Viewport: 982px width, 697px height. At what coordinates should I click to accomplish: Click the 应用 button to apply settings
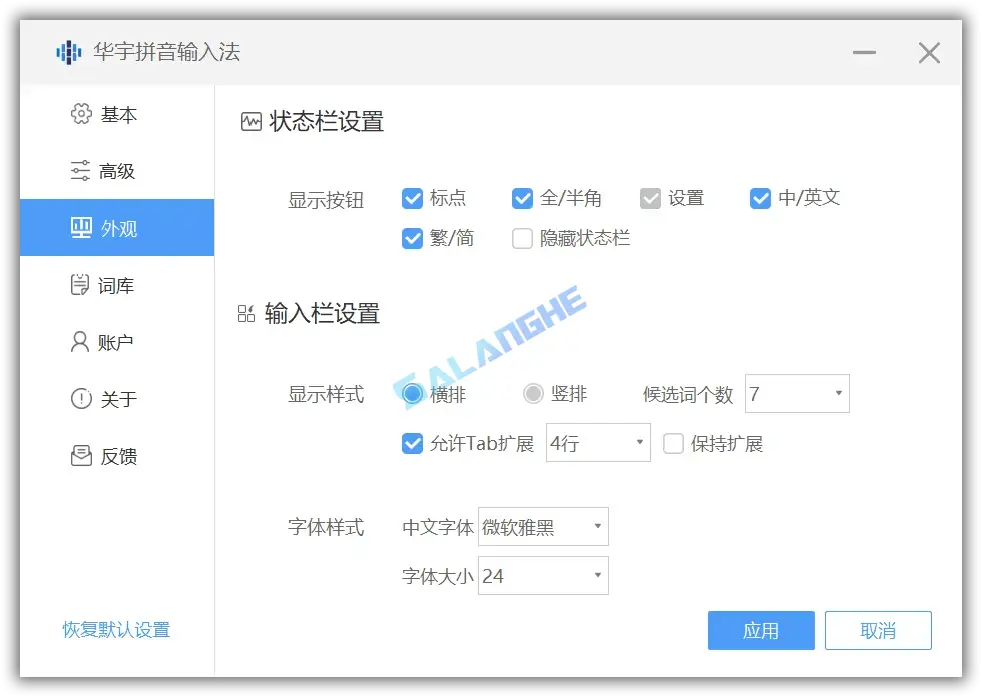[760, 630]
